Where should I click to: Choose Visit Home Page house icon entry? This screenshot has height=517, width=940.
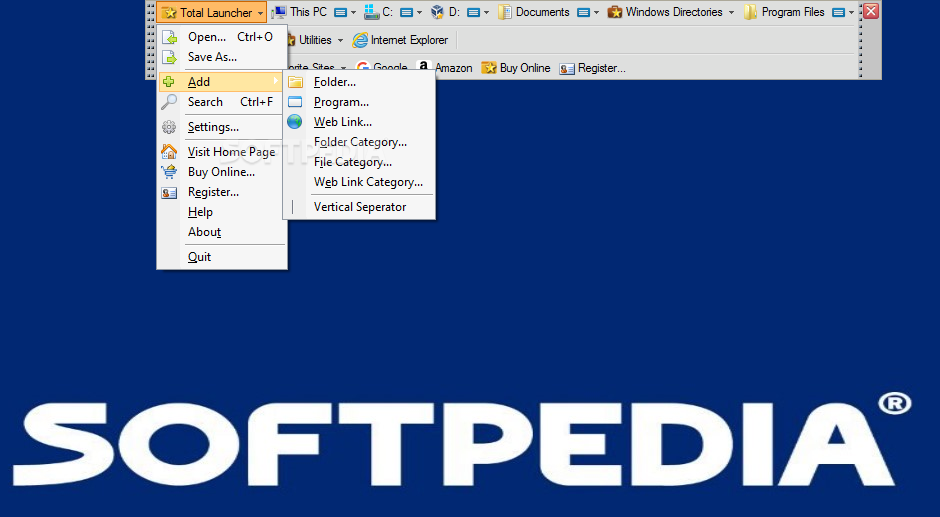click(x=222, y=152)
